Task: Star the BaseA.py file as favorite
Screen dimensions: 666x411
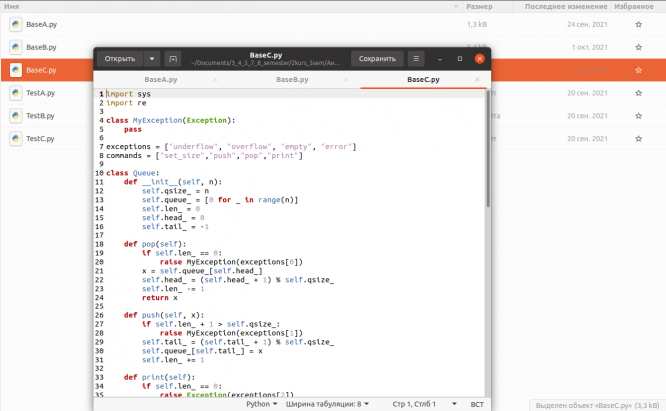Action: (x=638, y=23)
